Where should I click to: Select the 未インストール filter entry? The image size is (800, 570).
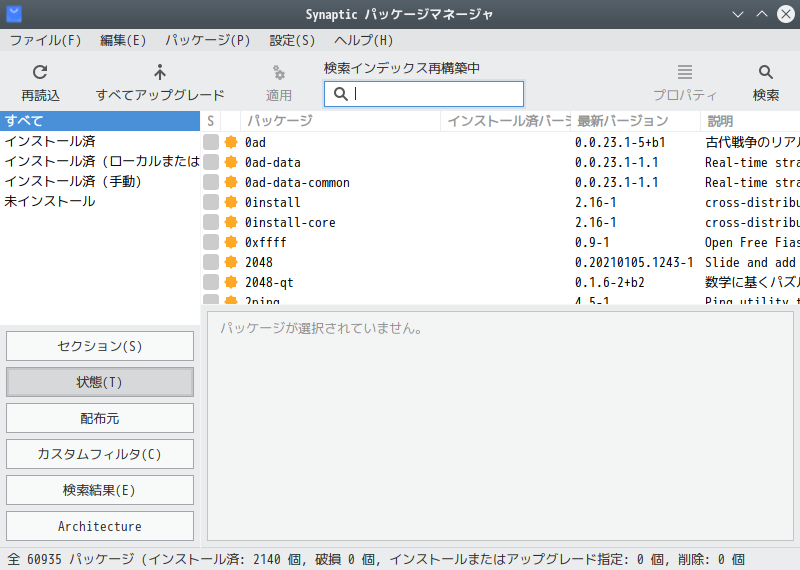pyautogui.click(x=100, y=201)
